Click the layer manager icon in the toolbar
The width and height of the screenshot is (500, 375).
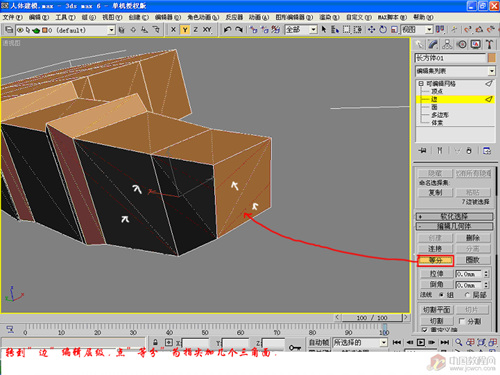9,30
